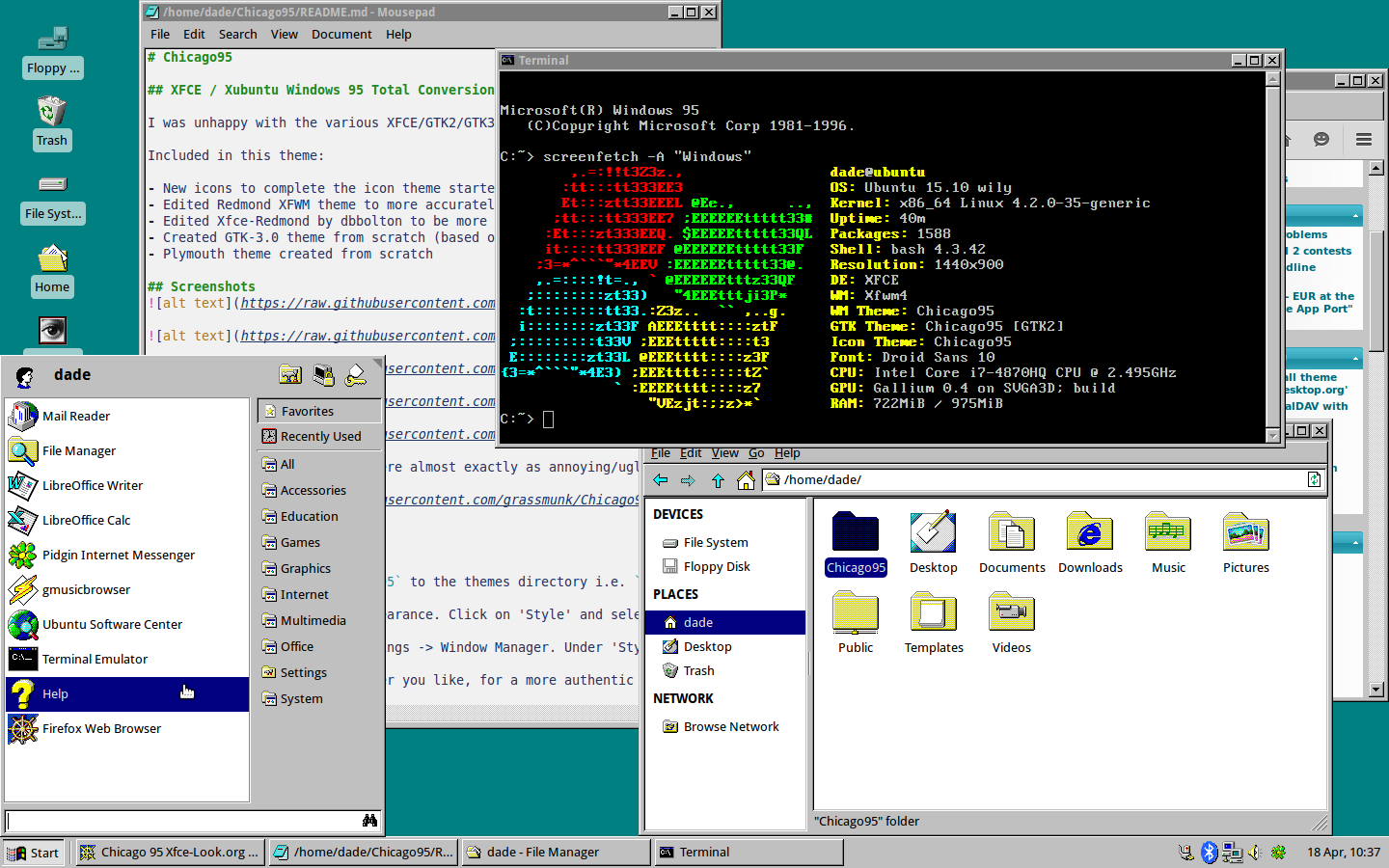Select the Recently Used category
This screenshot has width=1389, height=868.
[x=320, y=437]
